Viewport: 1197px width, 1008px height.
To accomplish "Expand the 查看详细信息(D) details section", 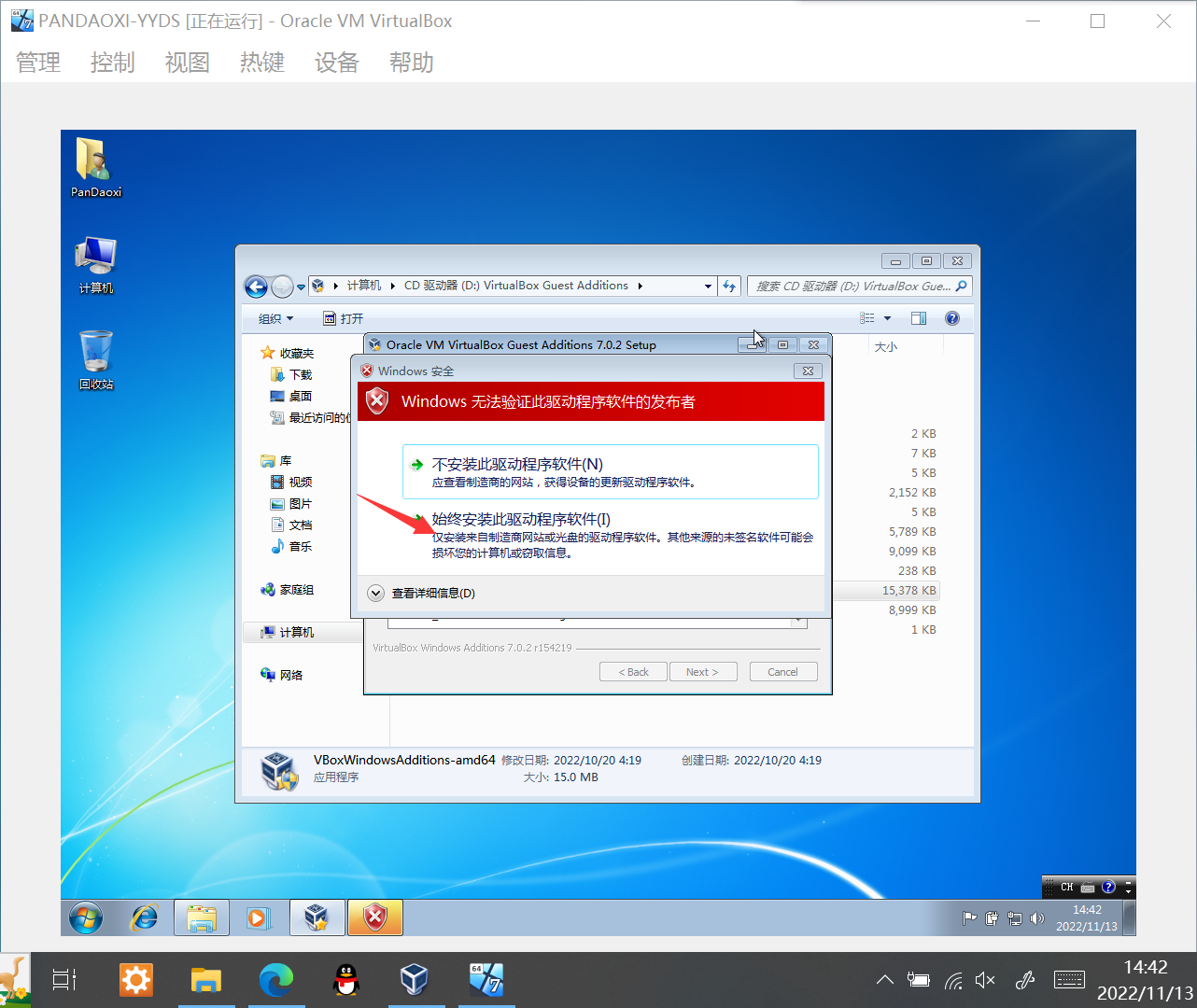I will (376, 593).
